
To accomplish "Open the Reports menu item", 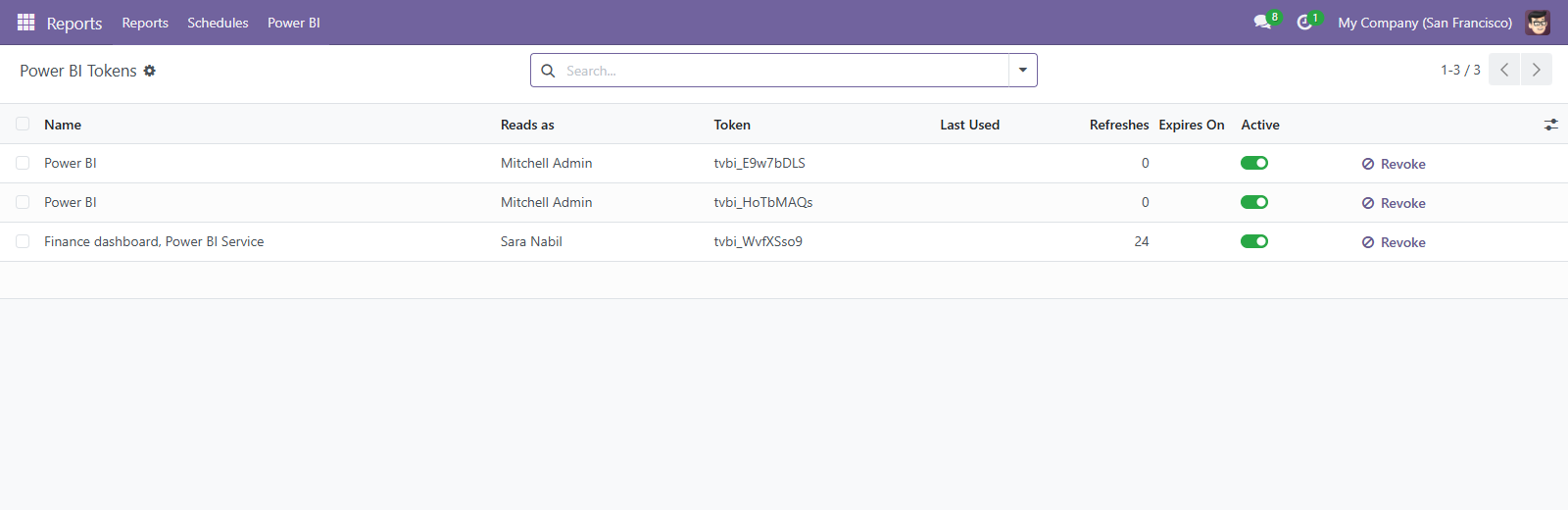I will tap(145, 23).
